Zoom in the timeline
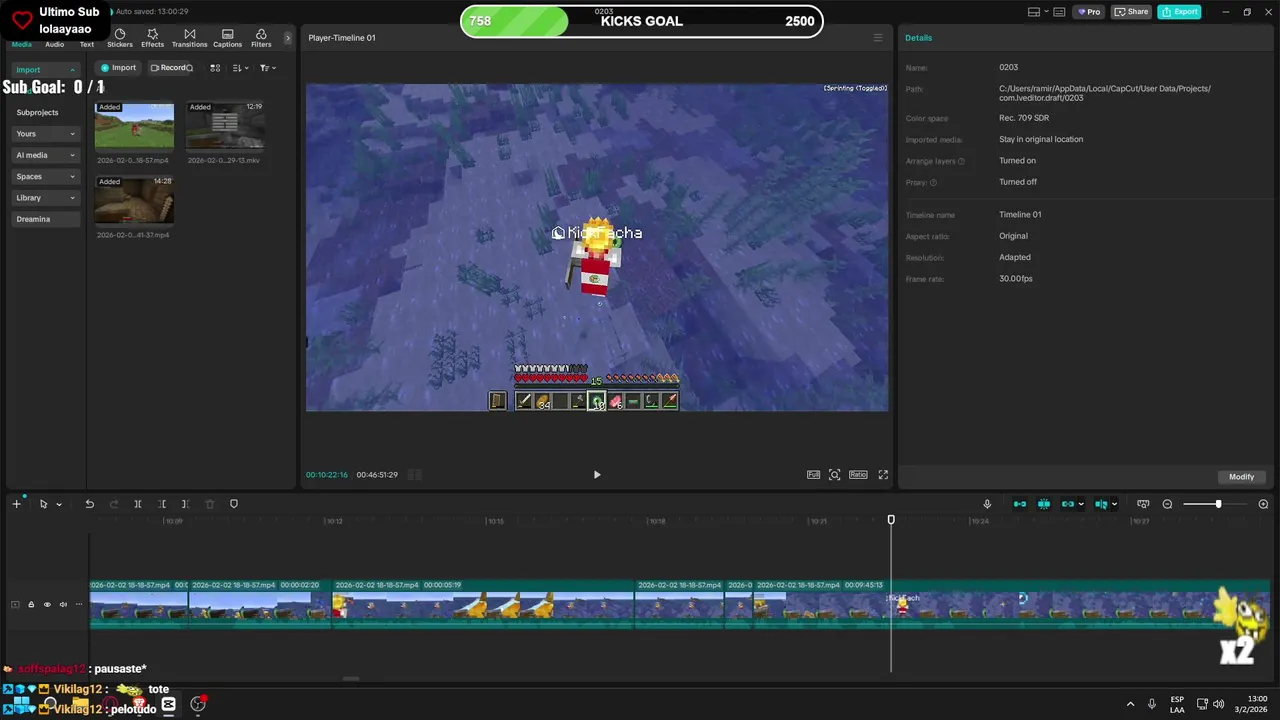Screen dimensions: 1280x720 tap(1263, 504)
